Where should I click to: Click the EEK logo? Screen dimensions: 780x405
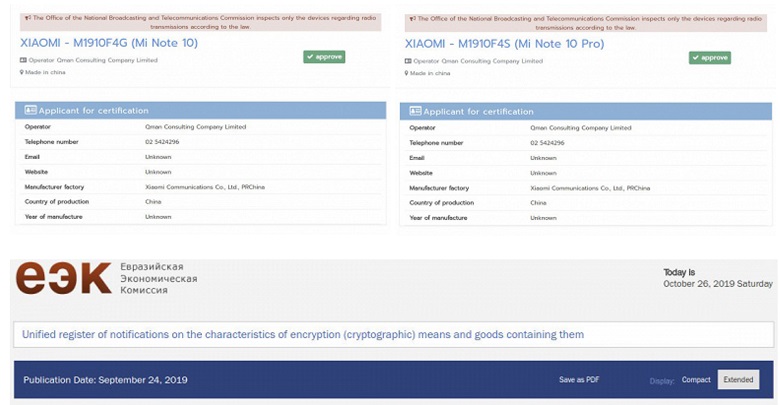coord(63,277)
